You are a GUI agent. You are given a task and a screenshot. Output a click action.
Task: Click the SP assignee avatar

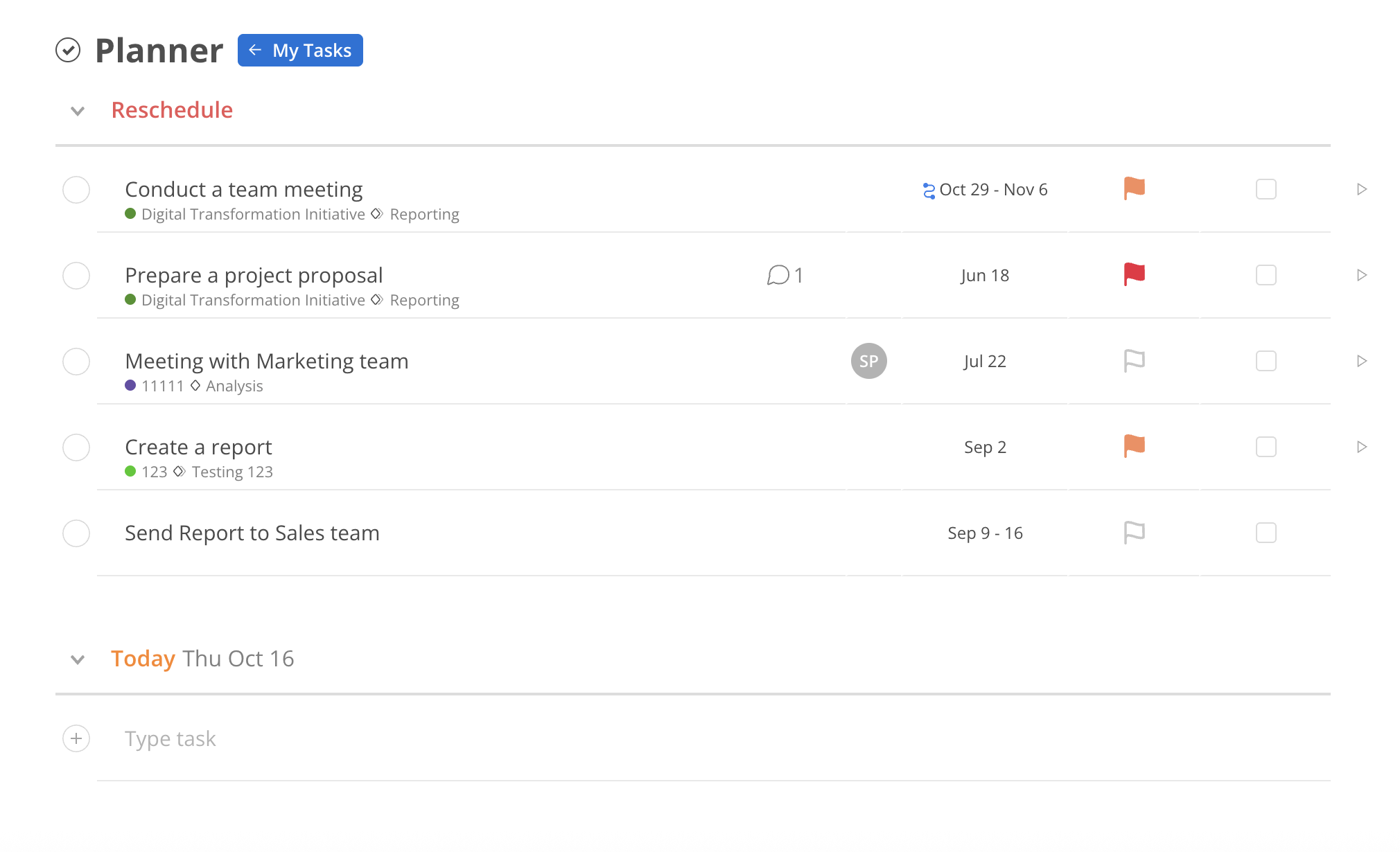[x=868, y=361]
